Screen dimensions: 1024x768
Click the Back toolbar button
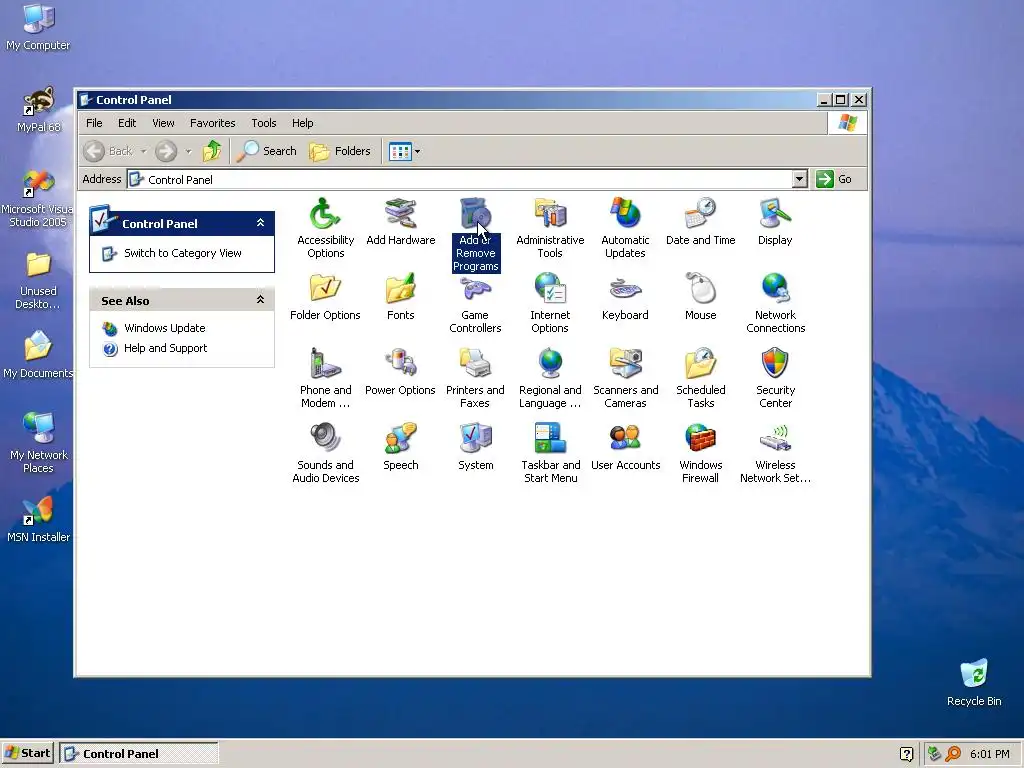click(109, 152)
